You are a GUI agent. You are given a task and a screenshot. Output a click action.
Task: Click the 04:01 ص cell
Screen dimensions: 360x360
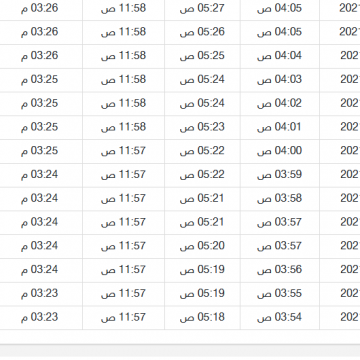[x=280, y=127]
